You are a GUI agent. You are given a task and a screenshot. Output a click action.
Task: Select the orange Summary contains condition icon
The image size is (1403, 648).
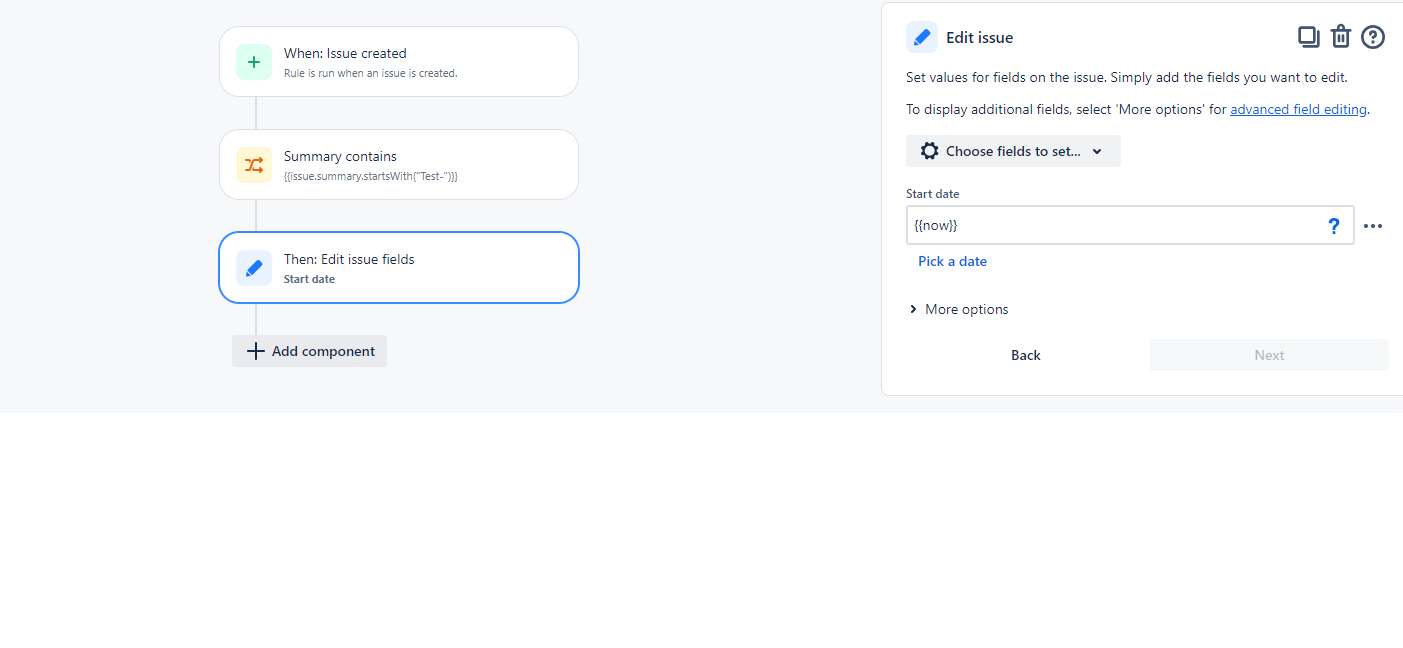click(253, 164)
